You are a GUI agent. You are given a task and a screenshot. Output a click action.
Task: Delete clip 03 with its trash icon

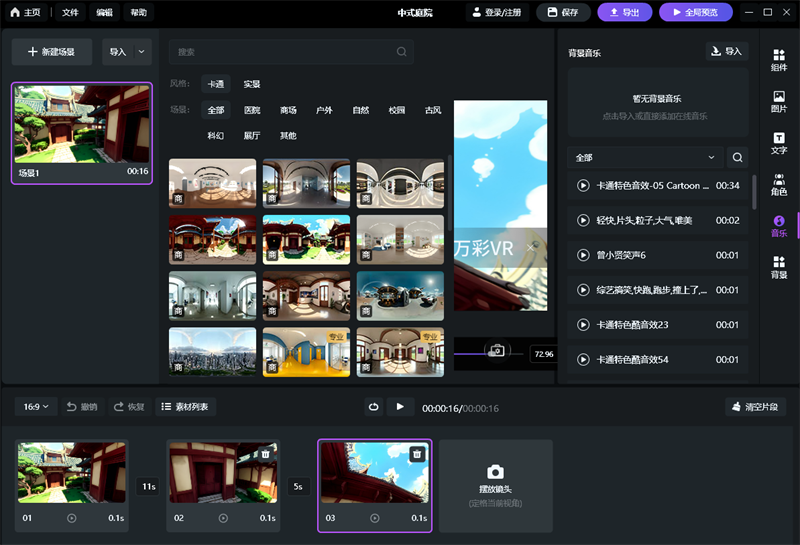[x=417, y=454]
